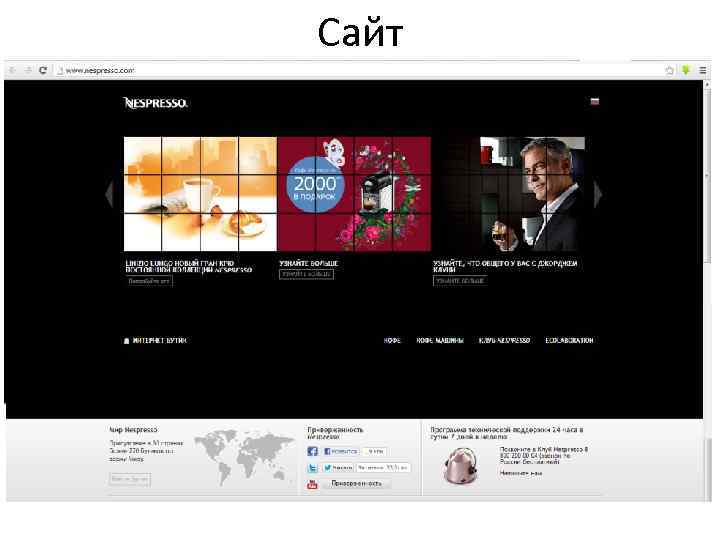Viewport: 720px width, 540px height.
Task: Click the Twitter follow button
Action: (x=383, y=468)
